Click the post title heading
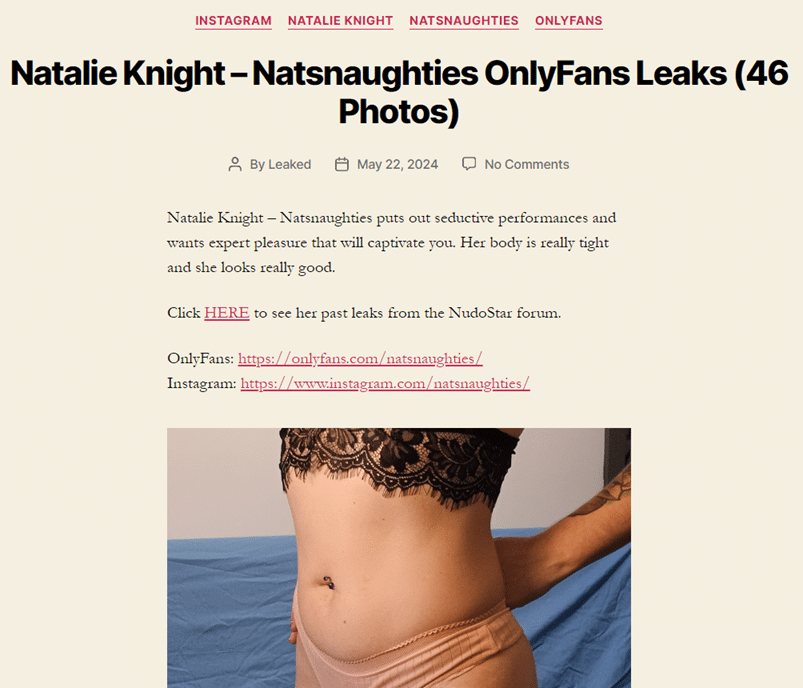The width and height of the screenshot is (803, 688). [399, 92]
